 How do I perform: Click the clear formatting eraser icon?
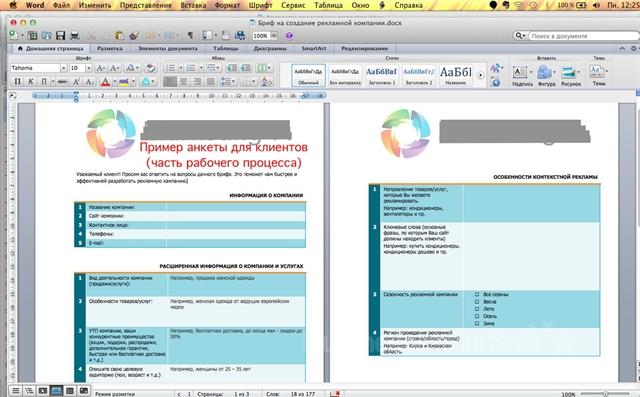151,68
